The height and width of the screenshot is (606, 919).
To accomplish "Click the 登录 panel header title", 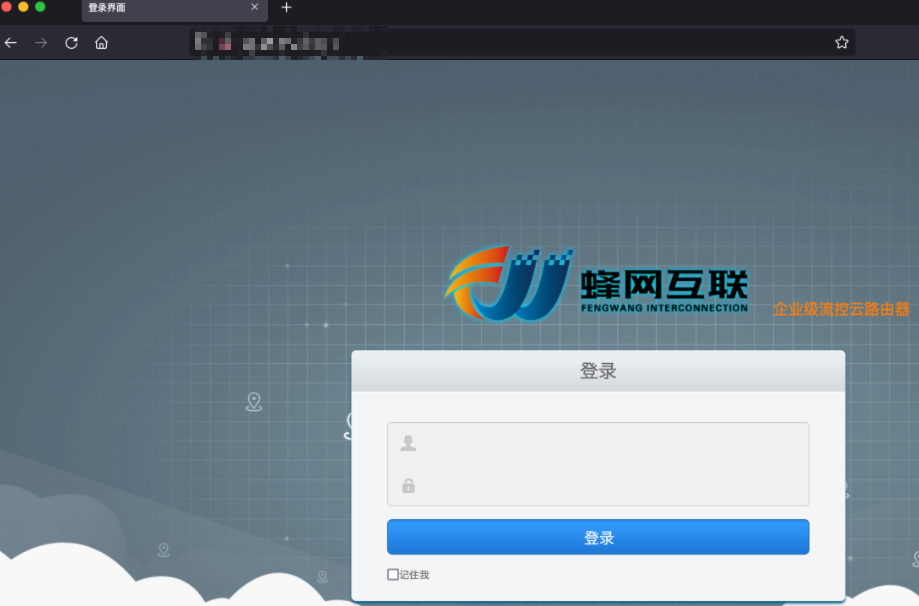I will pyautogui.click(x=598, y=371).
